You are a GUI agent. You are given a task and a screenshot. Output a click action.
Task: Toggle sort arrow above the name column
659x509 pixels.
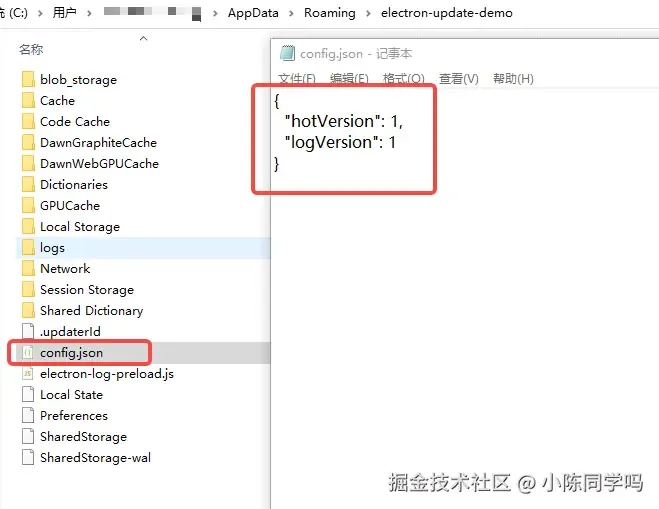pos(143,38)
